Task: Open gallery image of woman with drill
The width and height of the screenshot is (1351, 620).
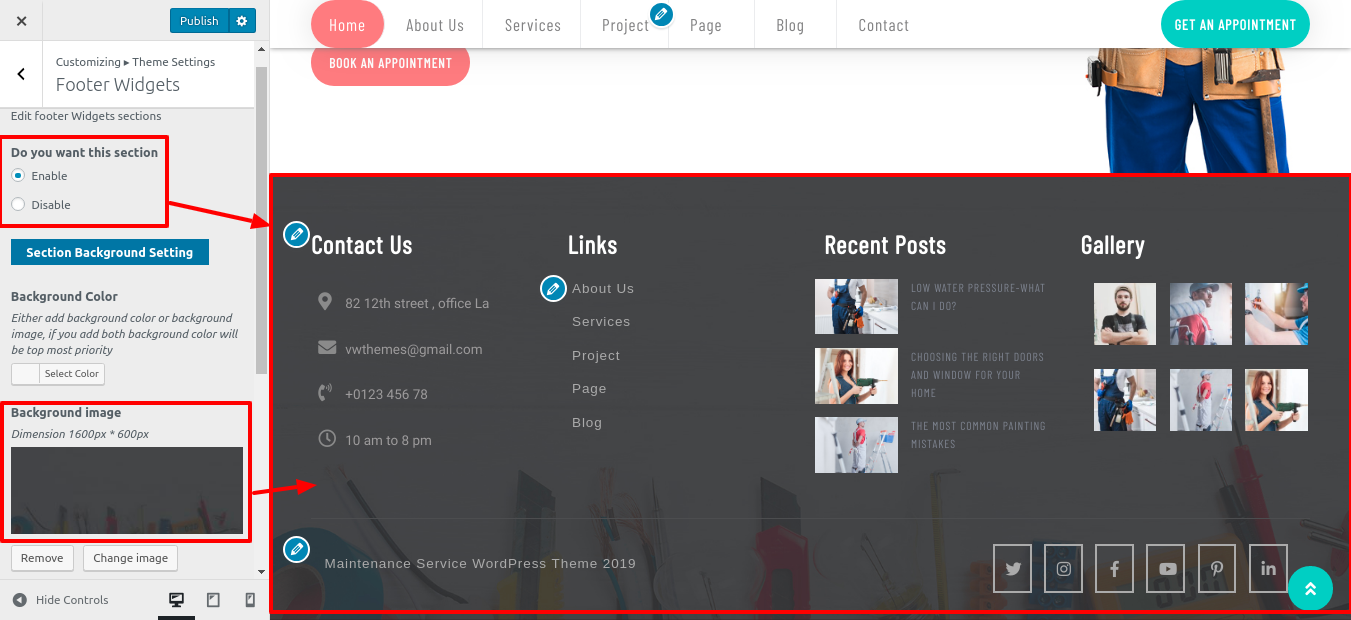Action: point(1276,400)
